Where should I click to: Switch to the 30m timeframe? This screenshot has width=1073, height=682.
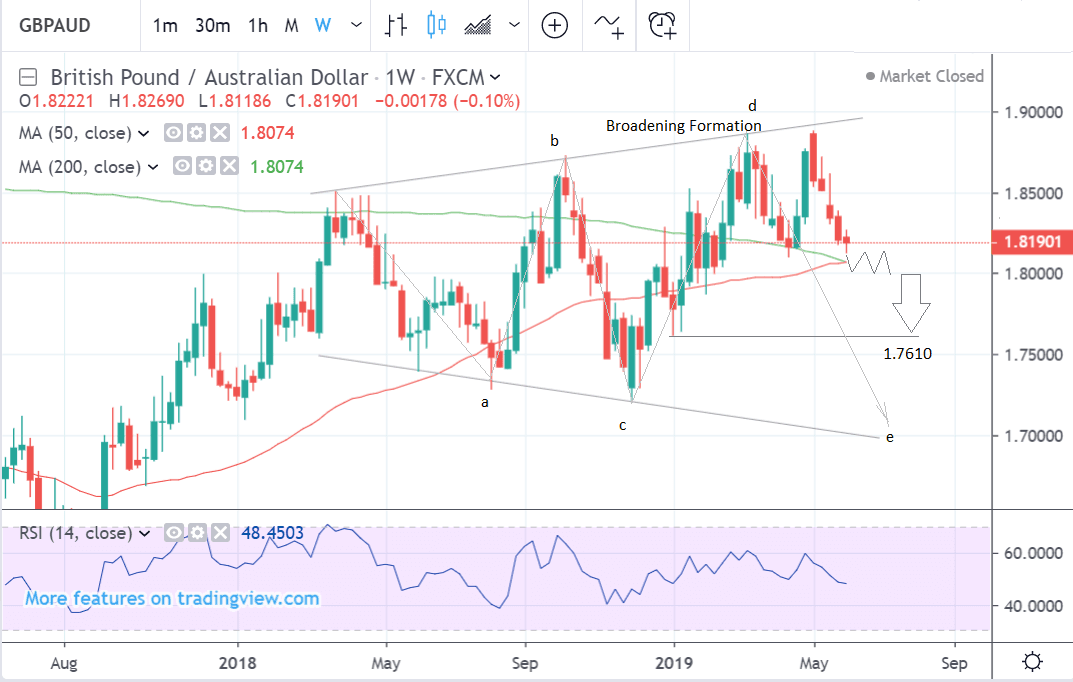coord(212,25)
